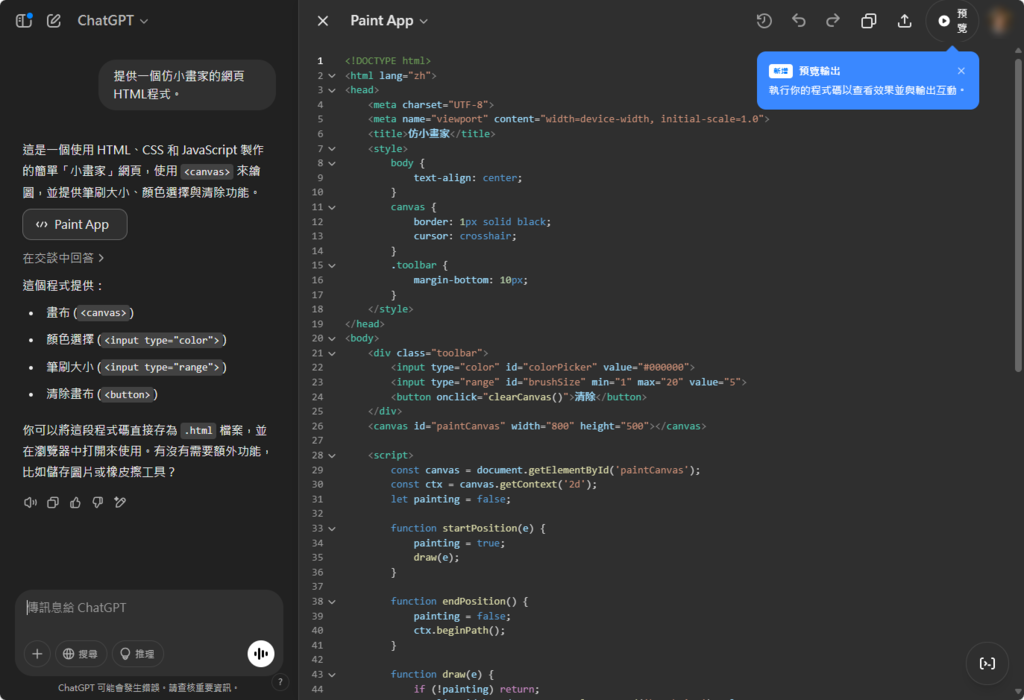Click the <!DOCTYPE html> code line
This screenshot has width=1024, height=700.
388,61
